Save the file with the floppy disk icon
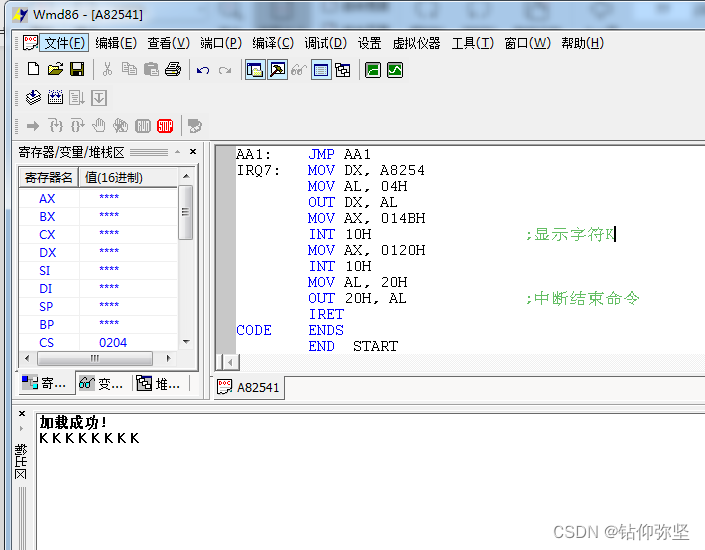Screen dimensions: 705x550 77,70
